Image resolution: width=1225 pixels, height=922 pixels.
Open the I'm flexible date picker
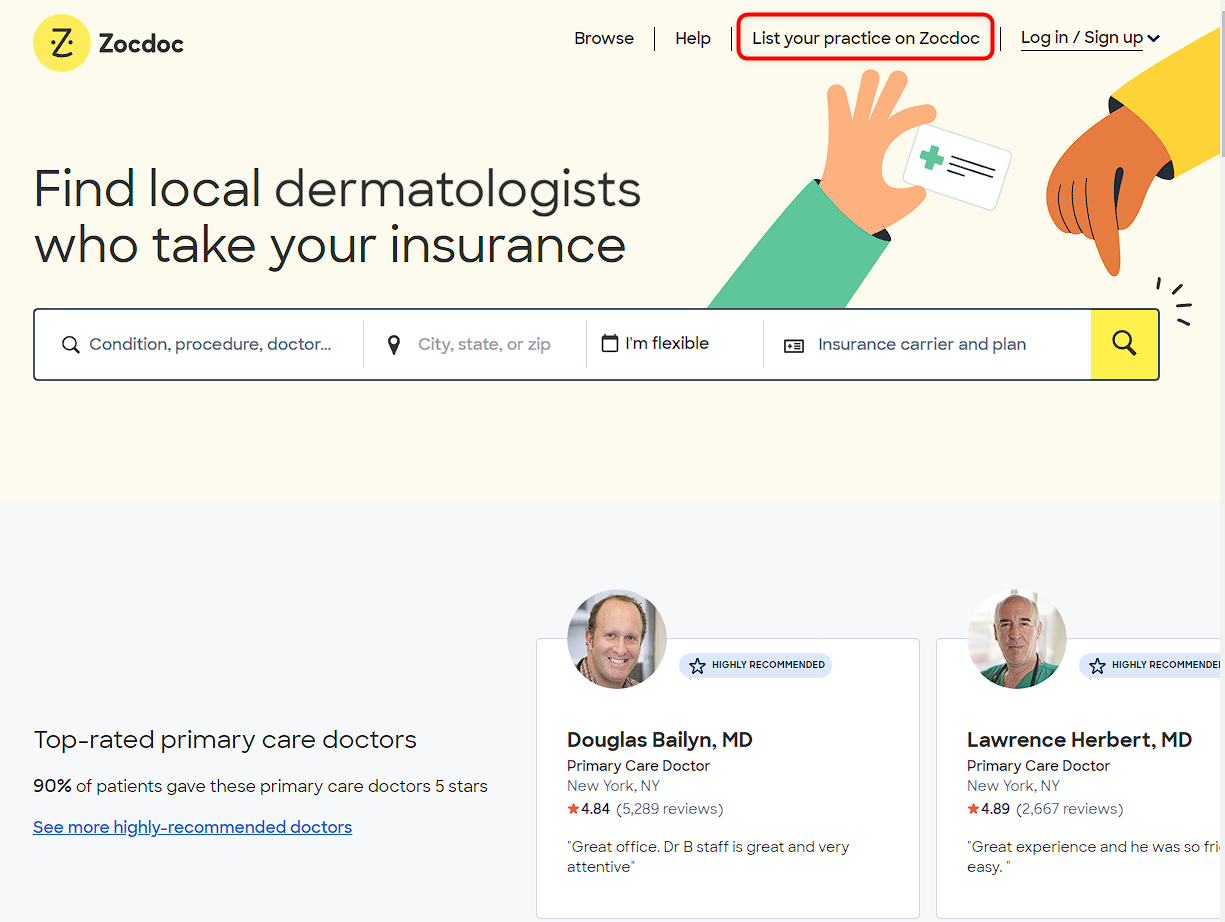(x=674, y=344)
